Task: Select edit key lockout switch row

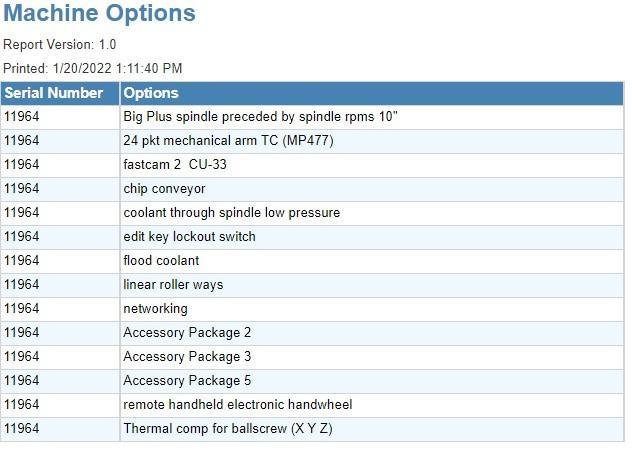Action: [312, 237]
